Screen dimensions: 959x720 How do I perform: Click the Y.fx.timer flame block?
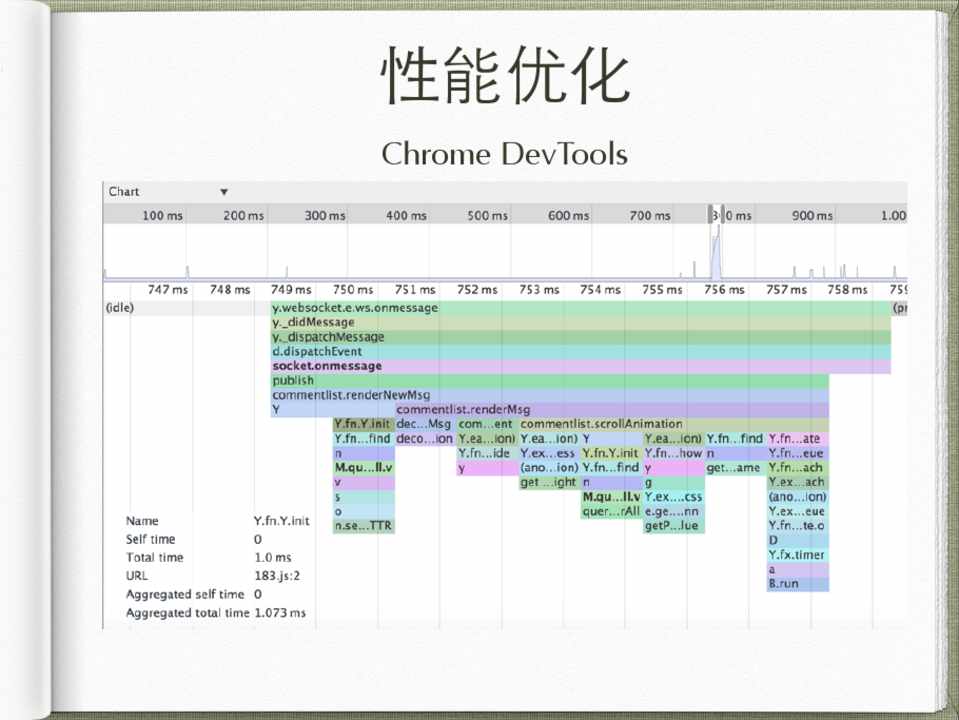pos(797,555)
